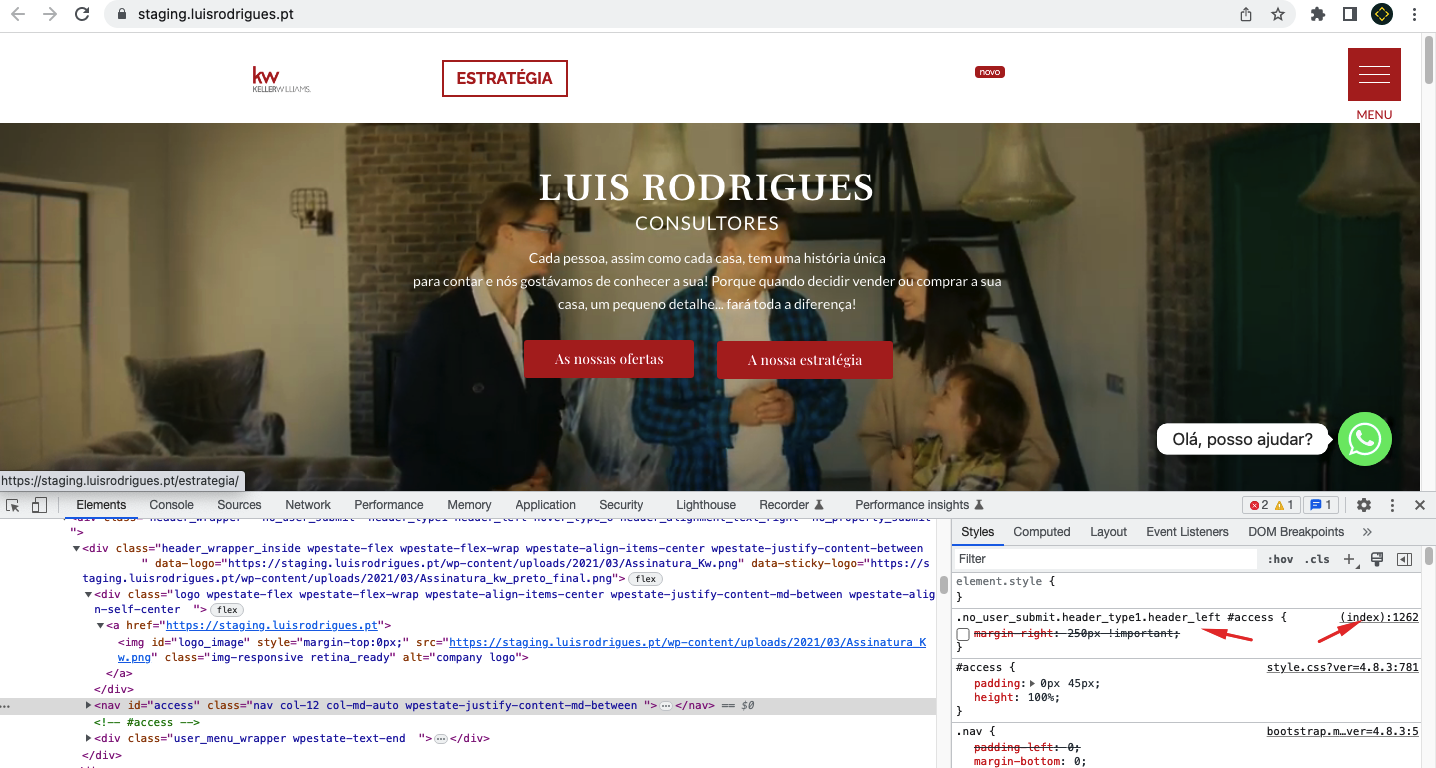Screen dimensions: 1436x768
Task: Open style.css?ver=4.8.3:781 source link
Action: tap(1343, 667)
